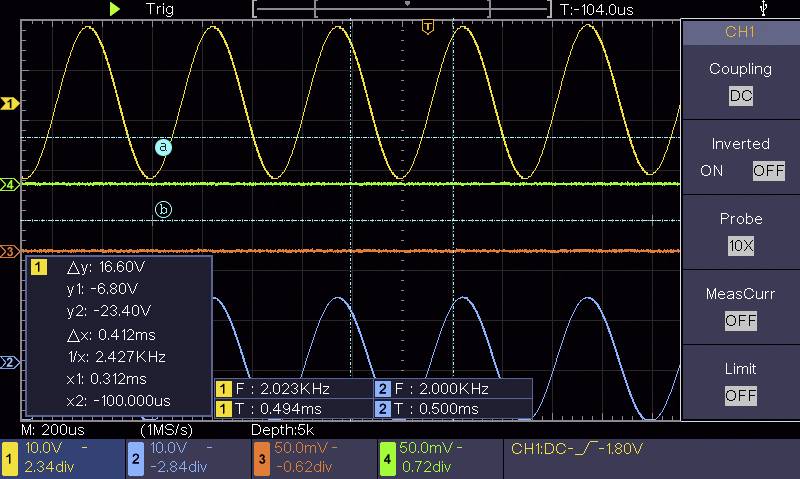Viewport: 800px width, 479px height.
Task: Select the CH1 menu header
Action: [740, 32]
